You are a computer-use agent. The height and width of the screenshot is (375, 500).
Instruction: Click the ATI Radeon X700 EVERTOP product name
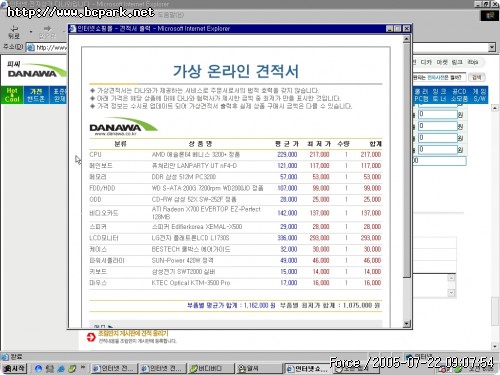tap(206, 213)
